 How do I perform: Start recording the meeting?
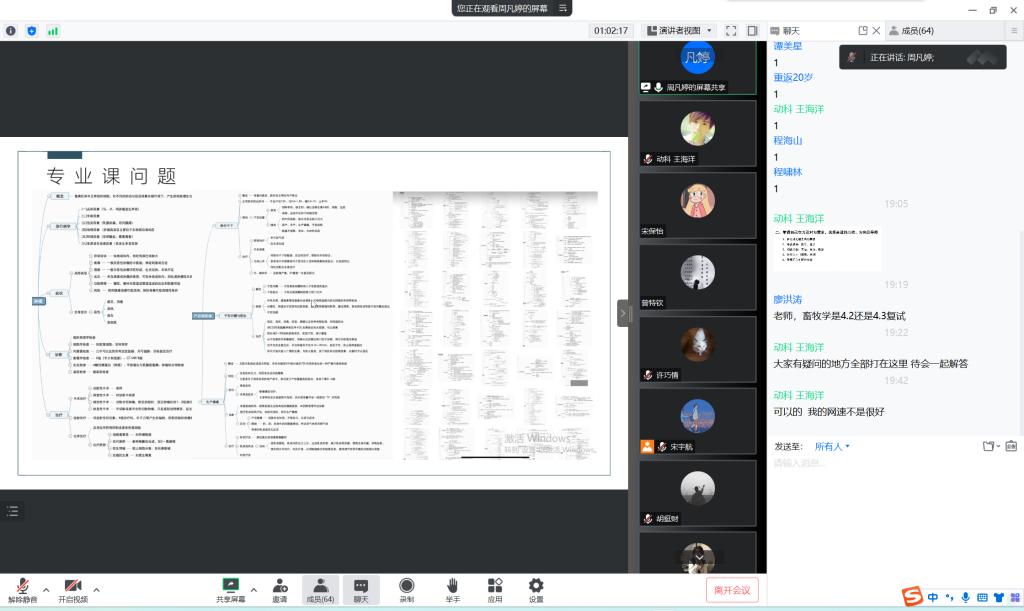pos(406,589)
